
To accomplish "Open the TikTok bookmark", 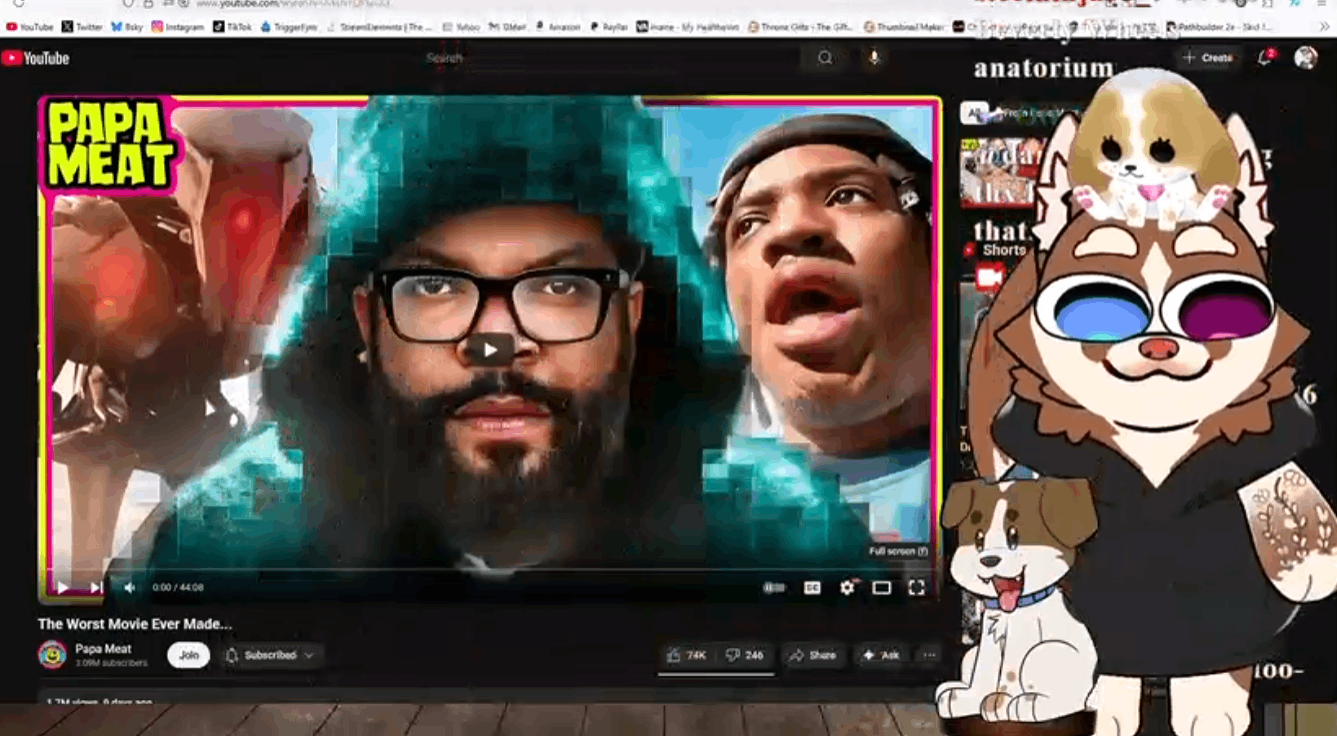I will coord(233,27).
